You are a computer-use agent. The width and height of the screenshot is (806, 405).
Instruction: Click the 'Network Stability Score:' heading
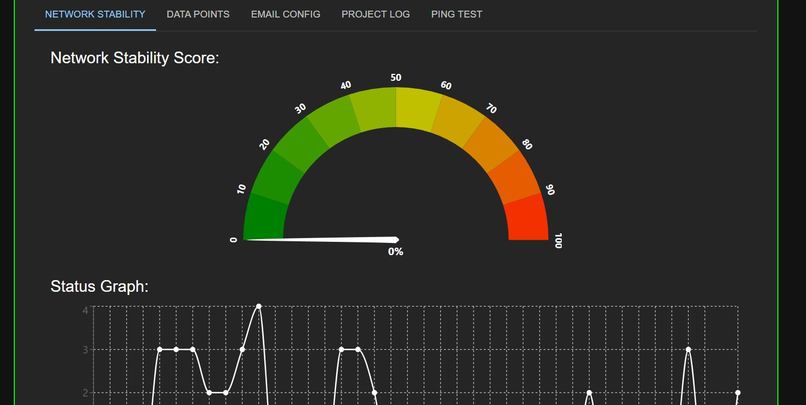[135, 58]
